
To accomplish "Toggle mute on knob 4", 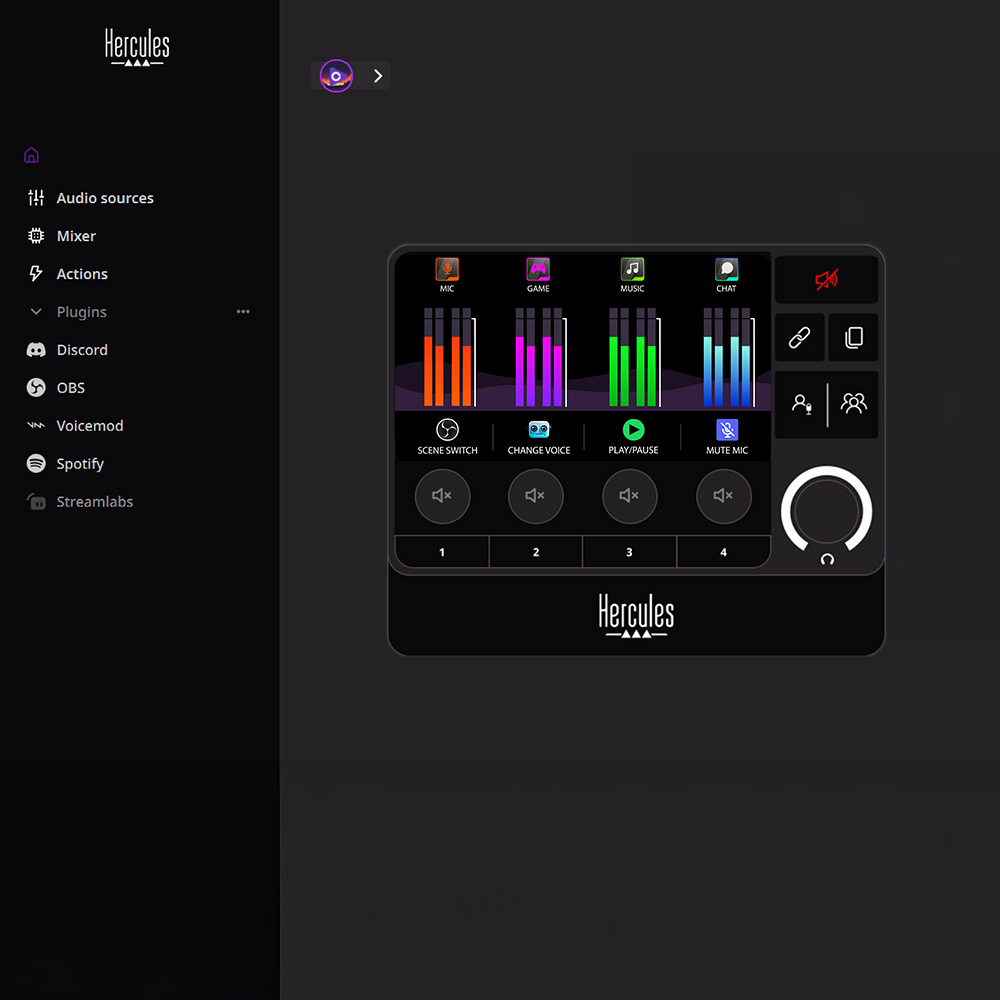I will 723,496.
